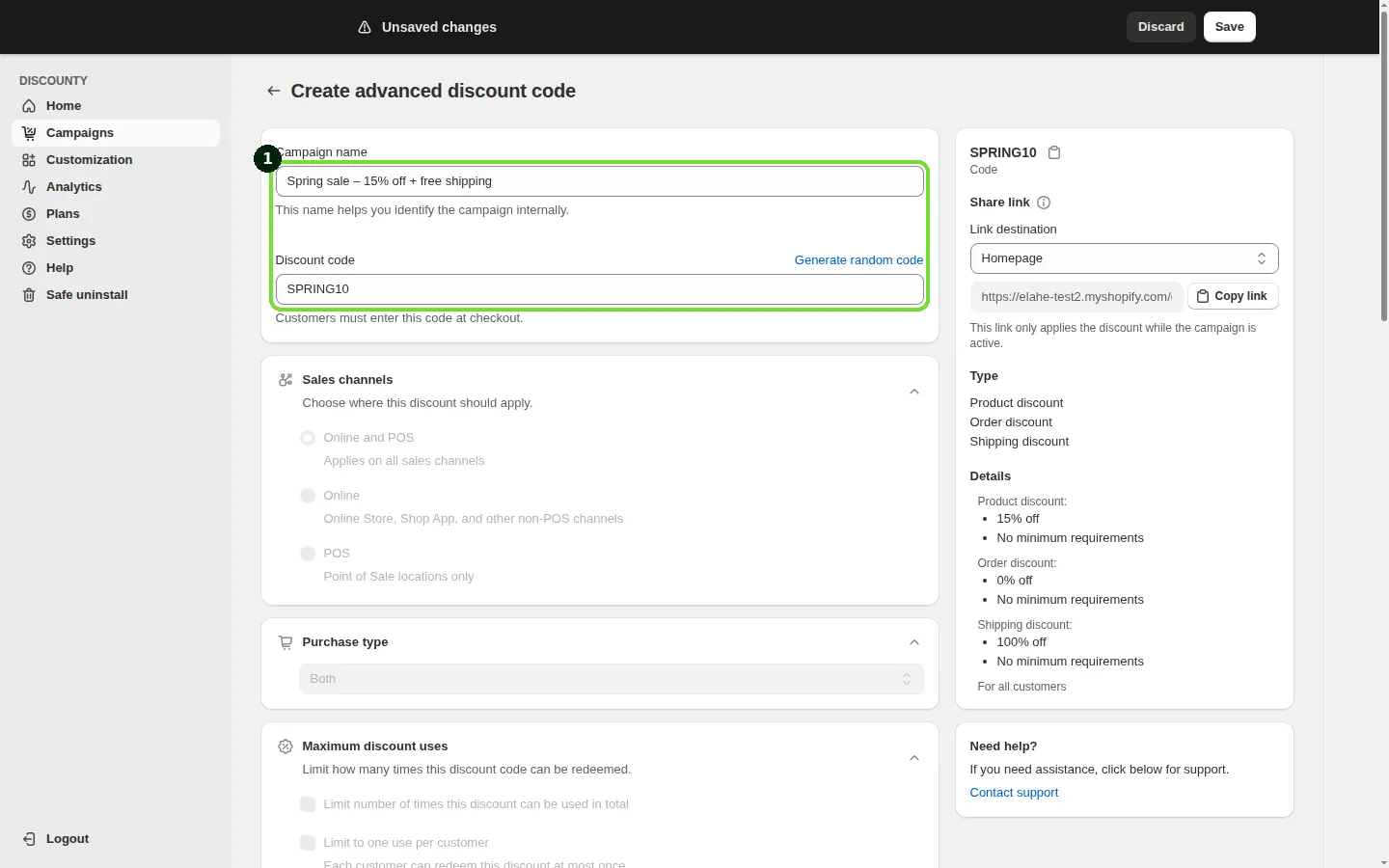Screen dimensions: 1389x868
Task: Click the Plans dollar icon in the sidebar
Action: click(x=29, y=214)
